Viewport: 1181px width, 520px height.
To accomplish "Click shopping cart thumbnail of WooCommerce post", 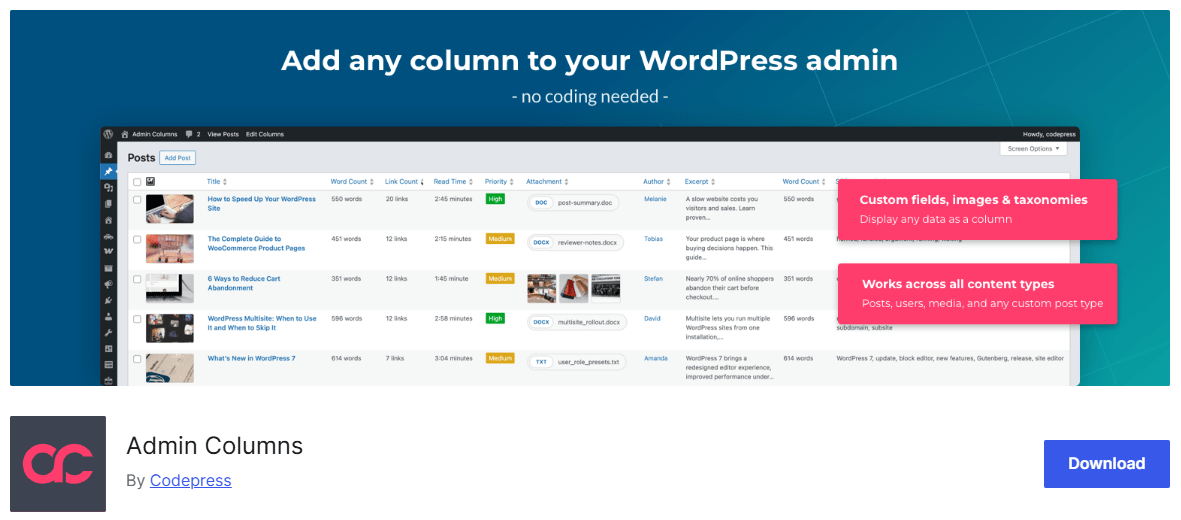I will coord(169,249).
